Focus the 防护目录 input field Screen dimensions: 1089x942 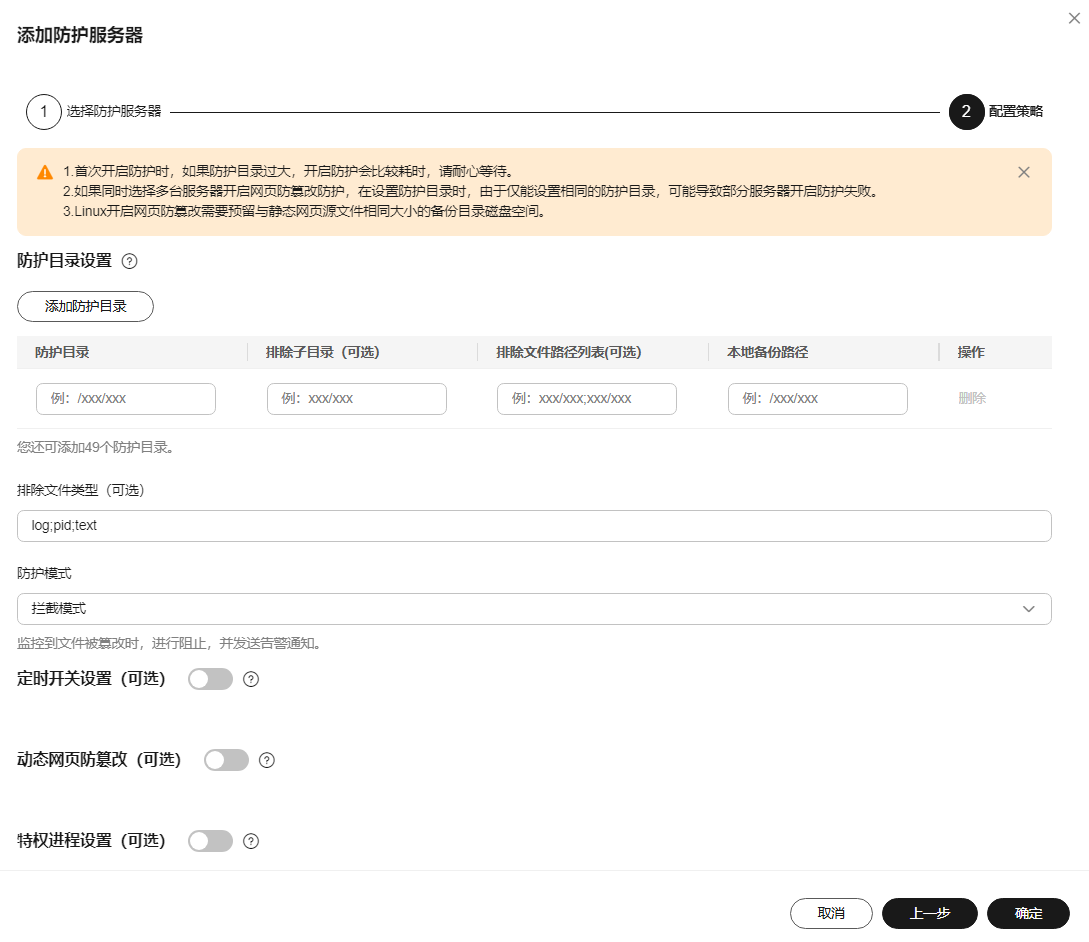coord(126,399)
